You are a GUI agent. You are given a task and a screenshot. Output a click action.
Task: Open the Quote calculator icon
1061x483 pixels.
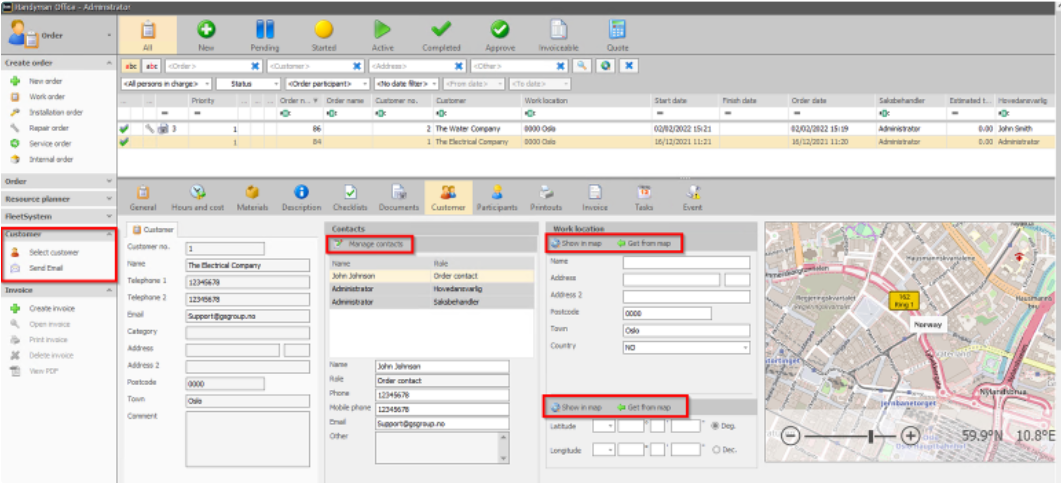tap(617, 30)
